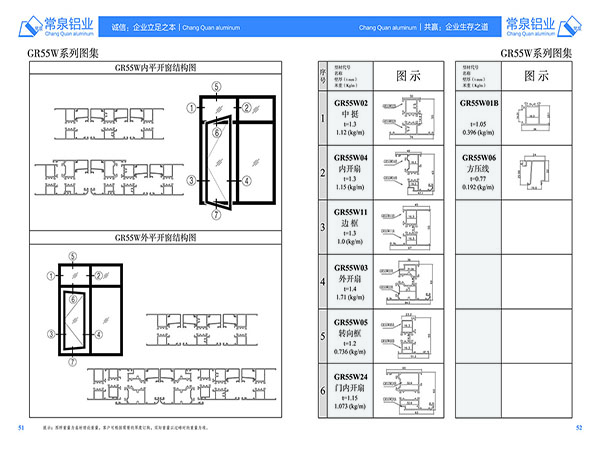Select profile code 'GR55W01B'
This screenshot has width=600, height=450.
click(479, 103)
